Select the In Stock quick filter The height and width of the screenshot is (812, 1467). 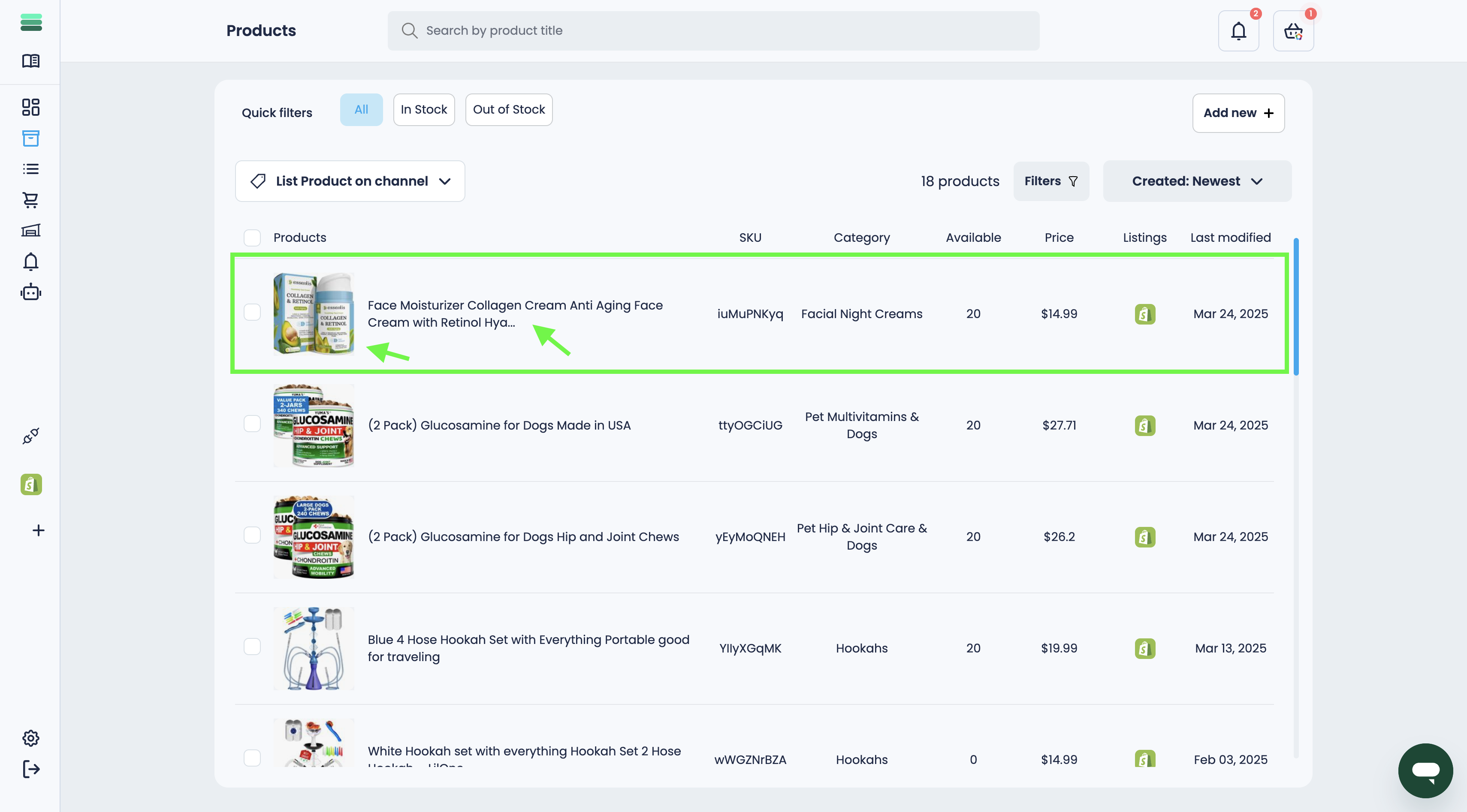point(424,109)
